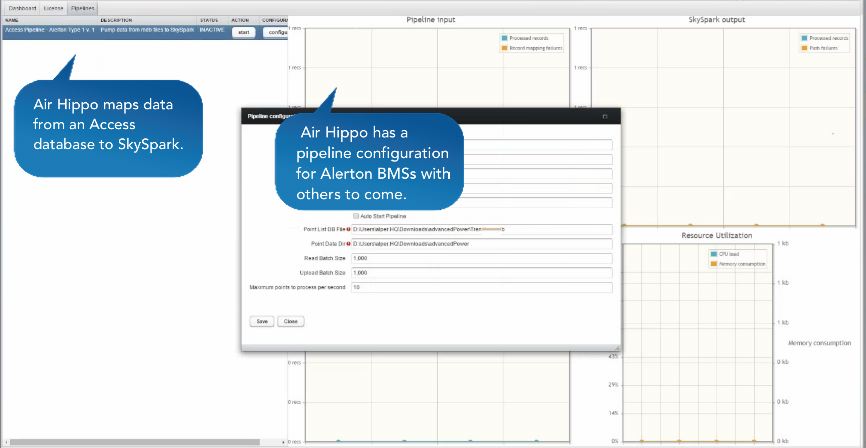866x448 pixels.
Task: Edit the Point List DB File field
Action: click(x=482, y=229)
